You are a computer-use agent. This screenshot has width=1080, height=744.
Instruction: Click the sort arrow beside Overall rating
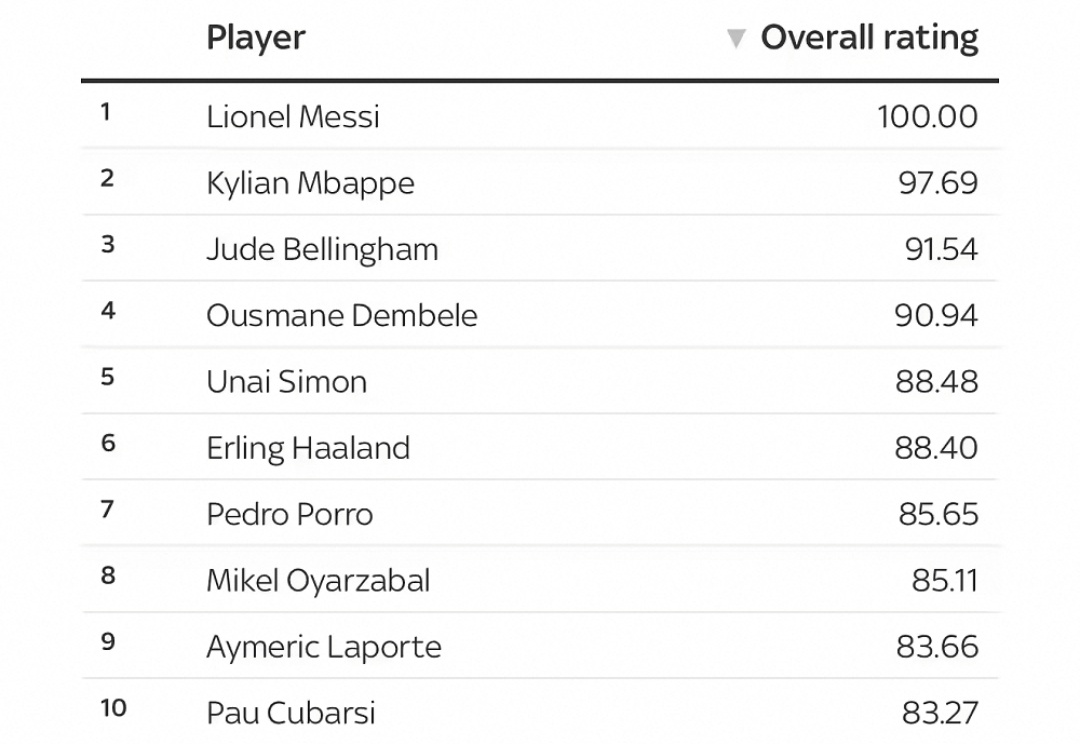click(736, 38)
